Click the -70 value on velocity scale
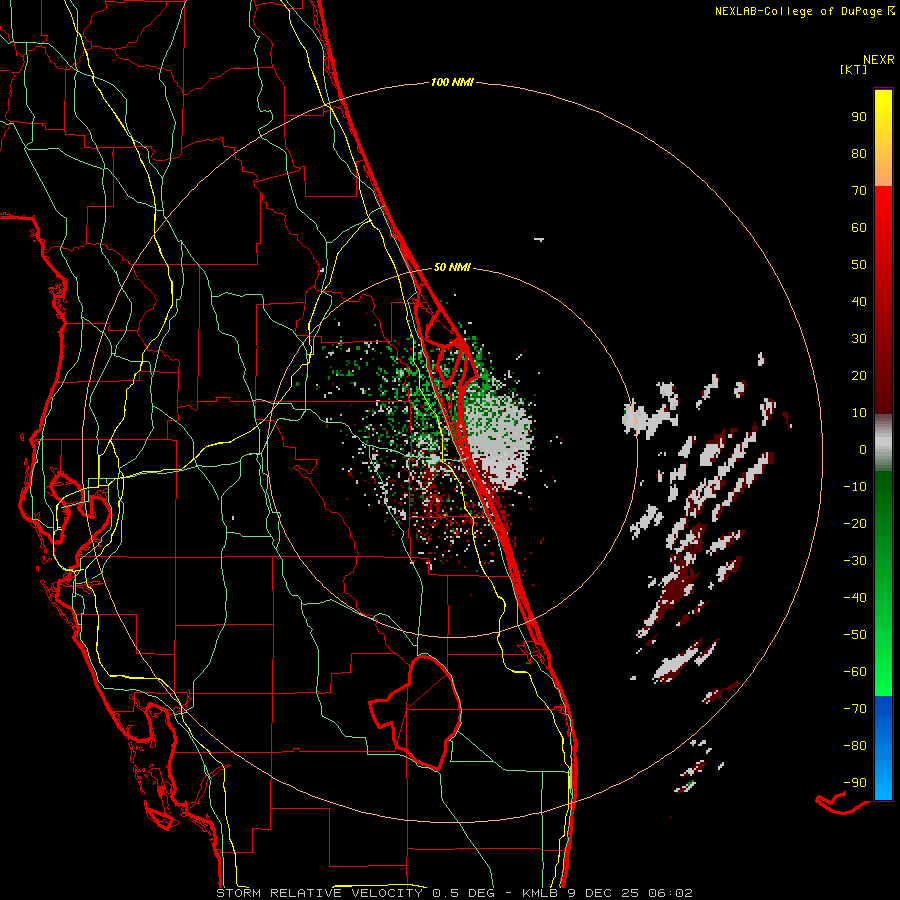The image size is (900, 900). pos(855,709)
